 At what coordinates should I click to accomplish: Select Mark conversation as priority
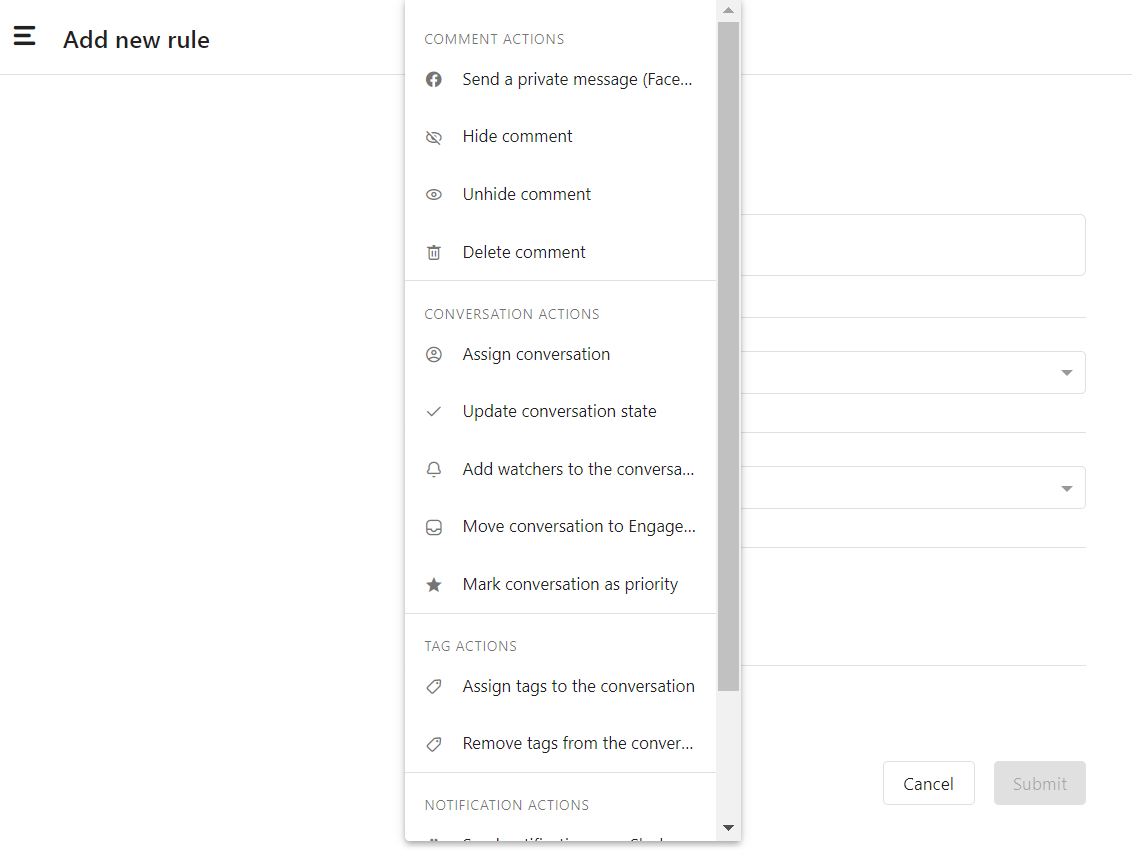pyautogui.click(x=570, y=585)
